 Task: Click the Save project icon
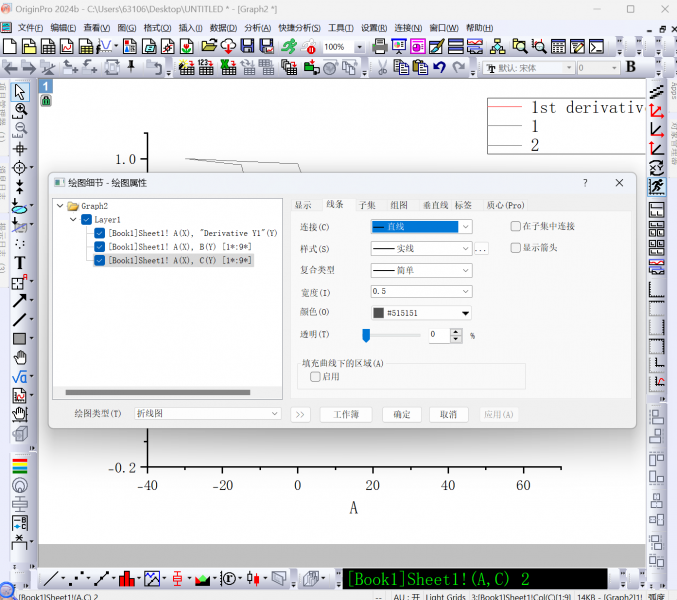247,46
